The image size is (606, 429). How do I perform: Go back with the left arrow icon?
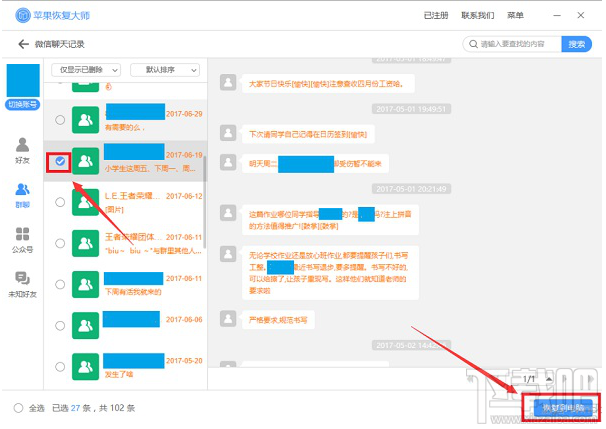point(23,44)
